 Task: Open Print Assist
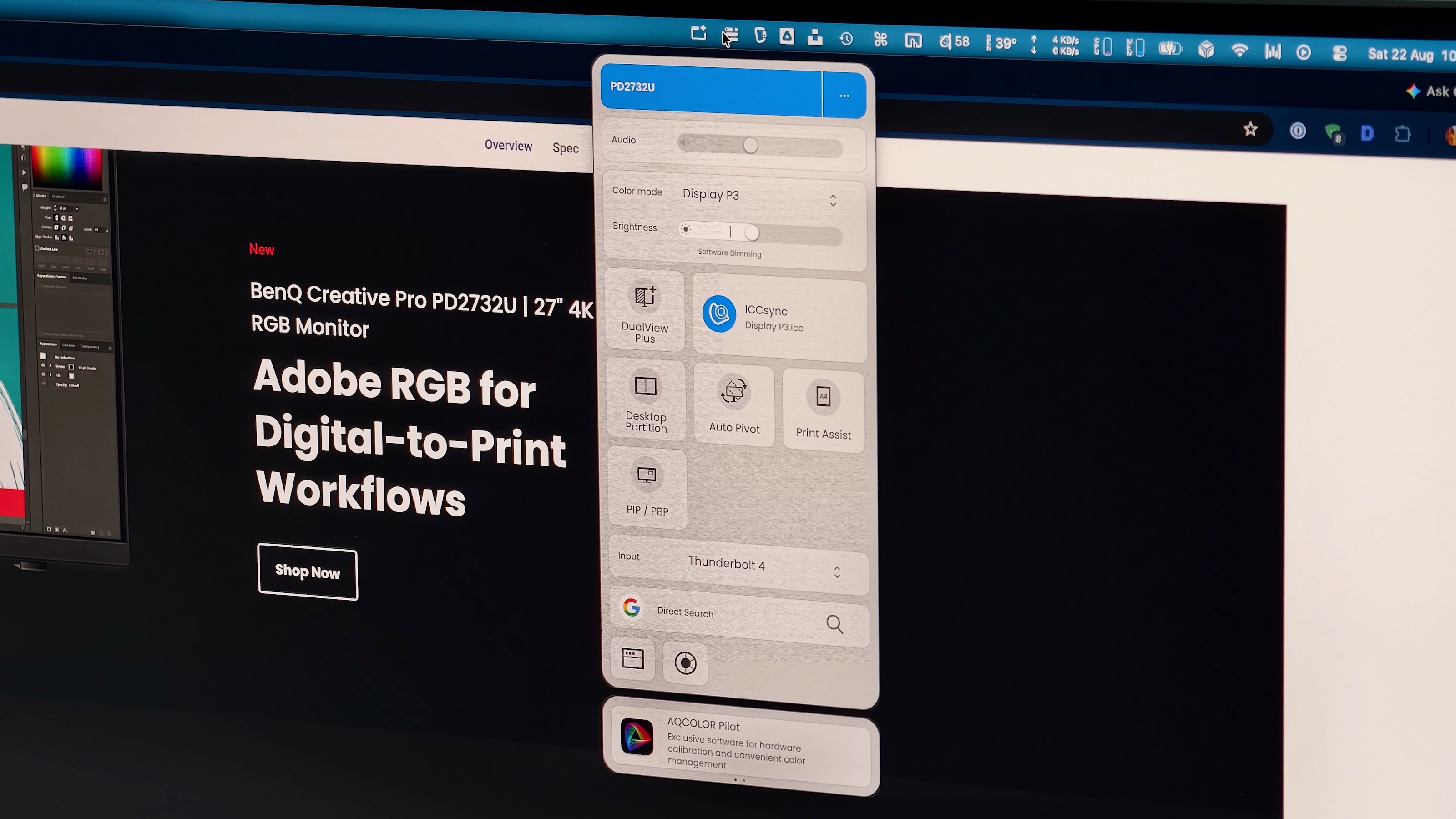tap(824, 410)
